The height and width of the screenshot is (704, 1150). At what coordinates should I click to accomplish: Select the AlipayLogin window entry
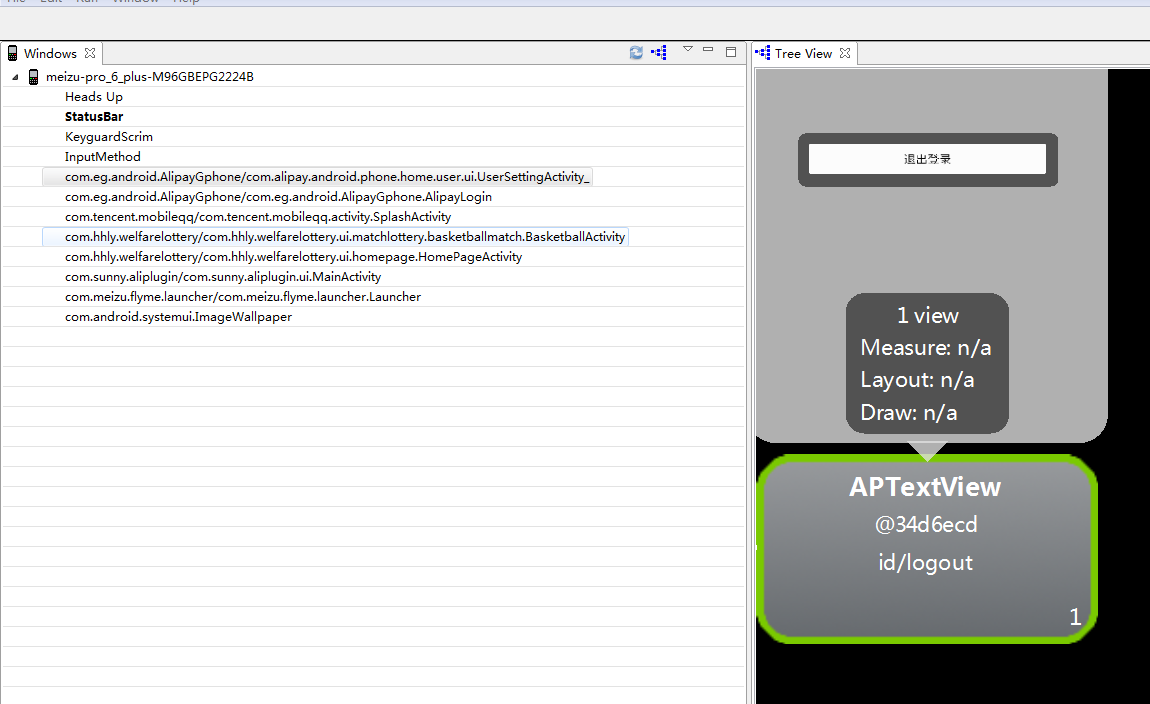coord(278,197)
